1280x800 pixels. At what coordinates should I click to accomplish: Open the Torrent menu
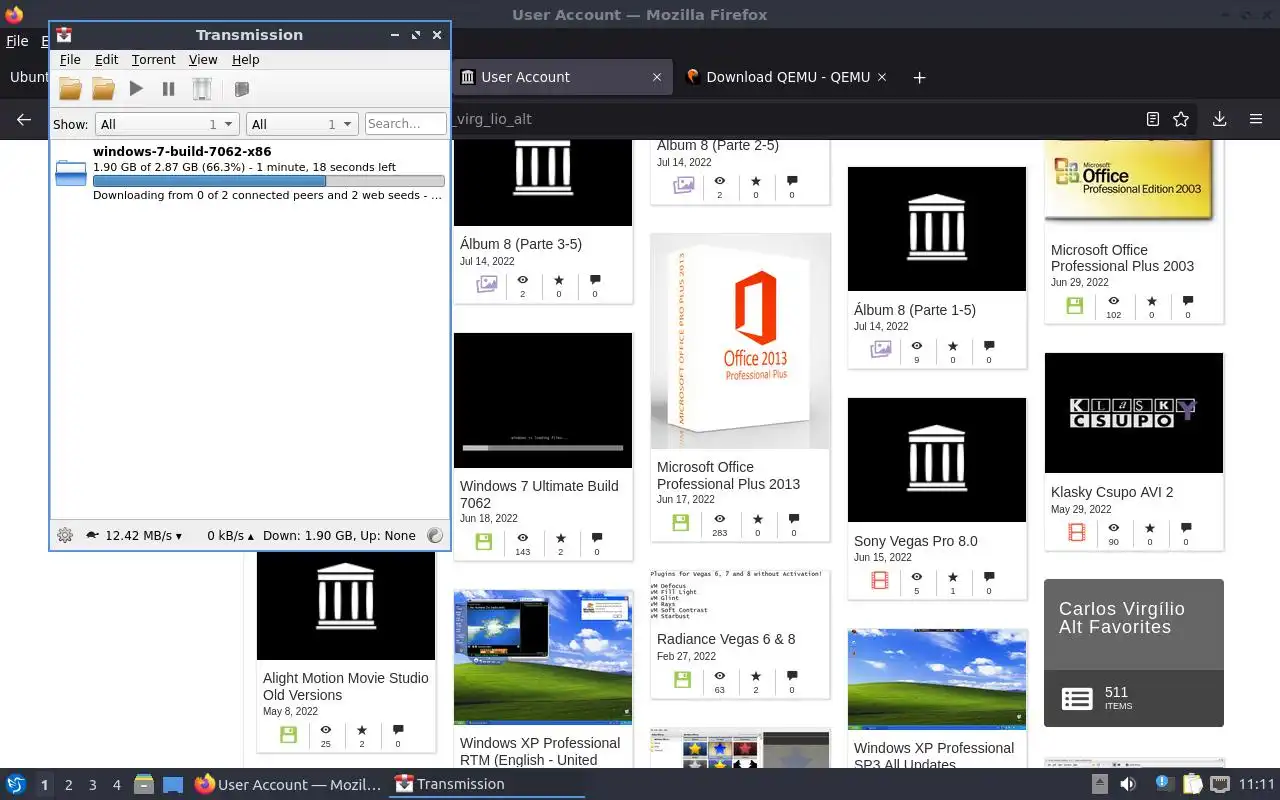tap(153, 60)
